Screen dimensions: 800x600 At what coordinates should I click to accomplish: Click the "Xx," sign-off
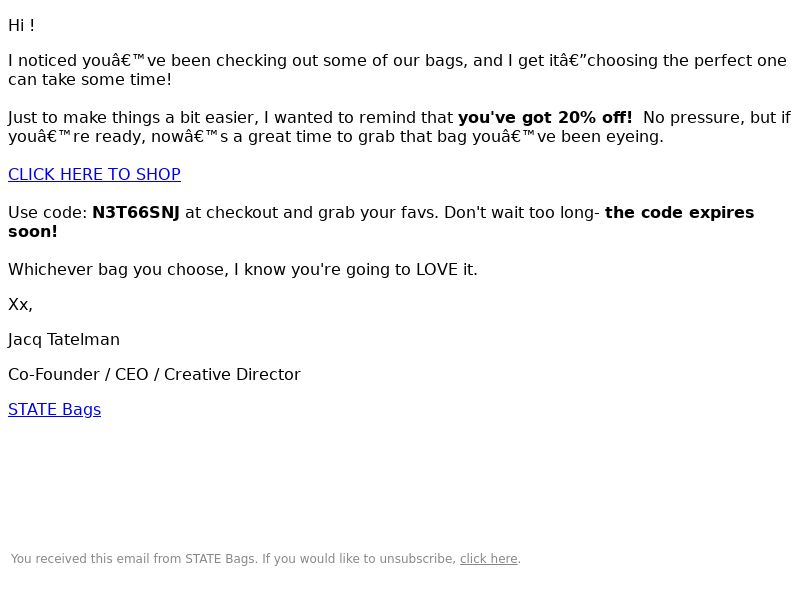20,305
